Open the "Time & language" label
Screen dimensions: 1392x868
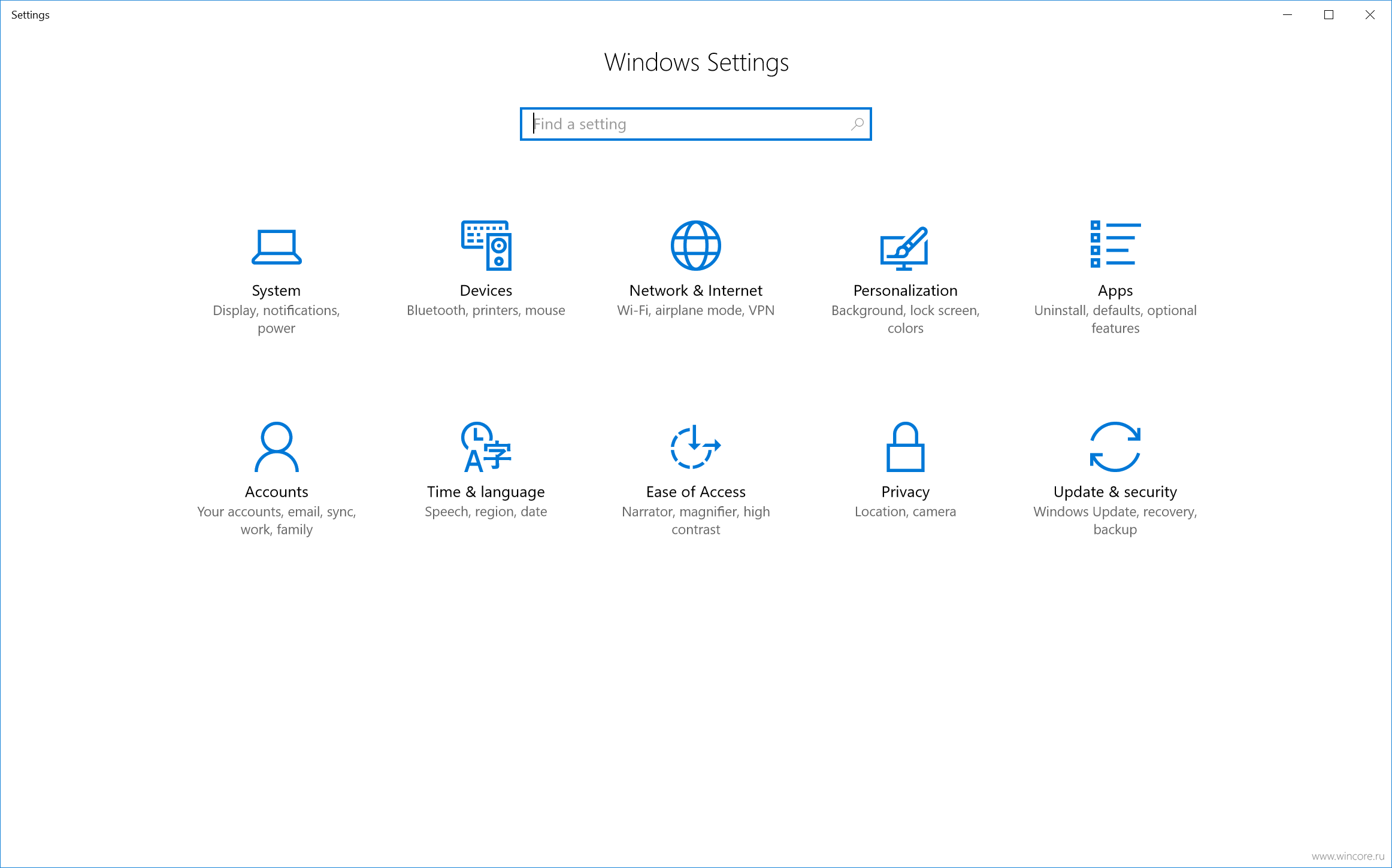[x=486, y=492]
